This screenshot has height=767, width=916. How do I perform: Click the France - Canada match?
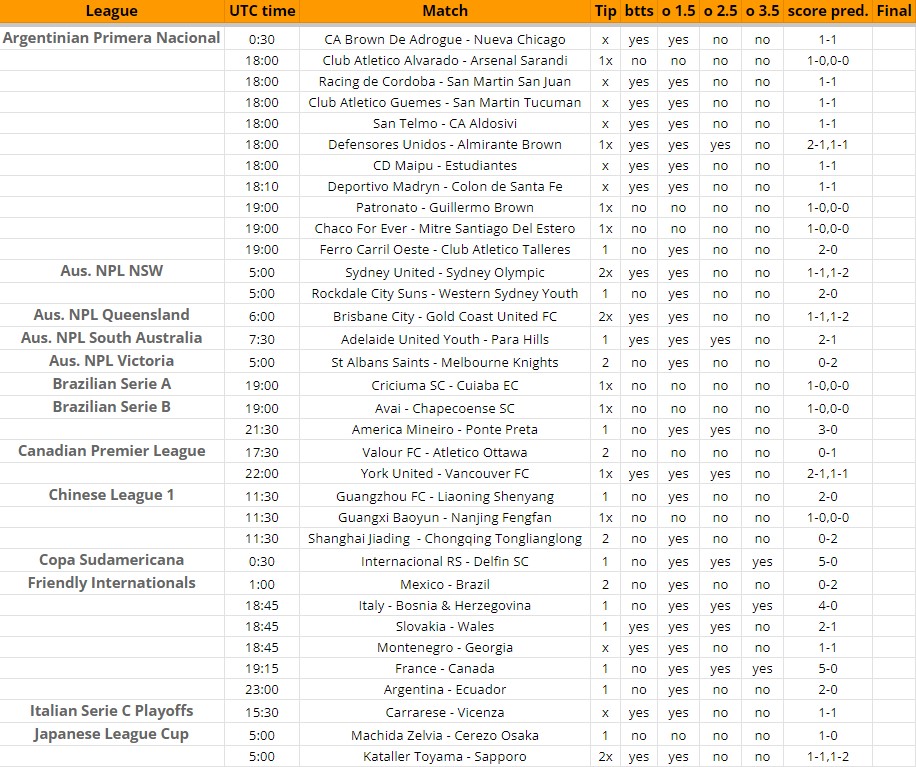(445, 669)
